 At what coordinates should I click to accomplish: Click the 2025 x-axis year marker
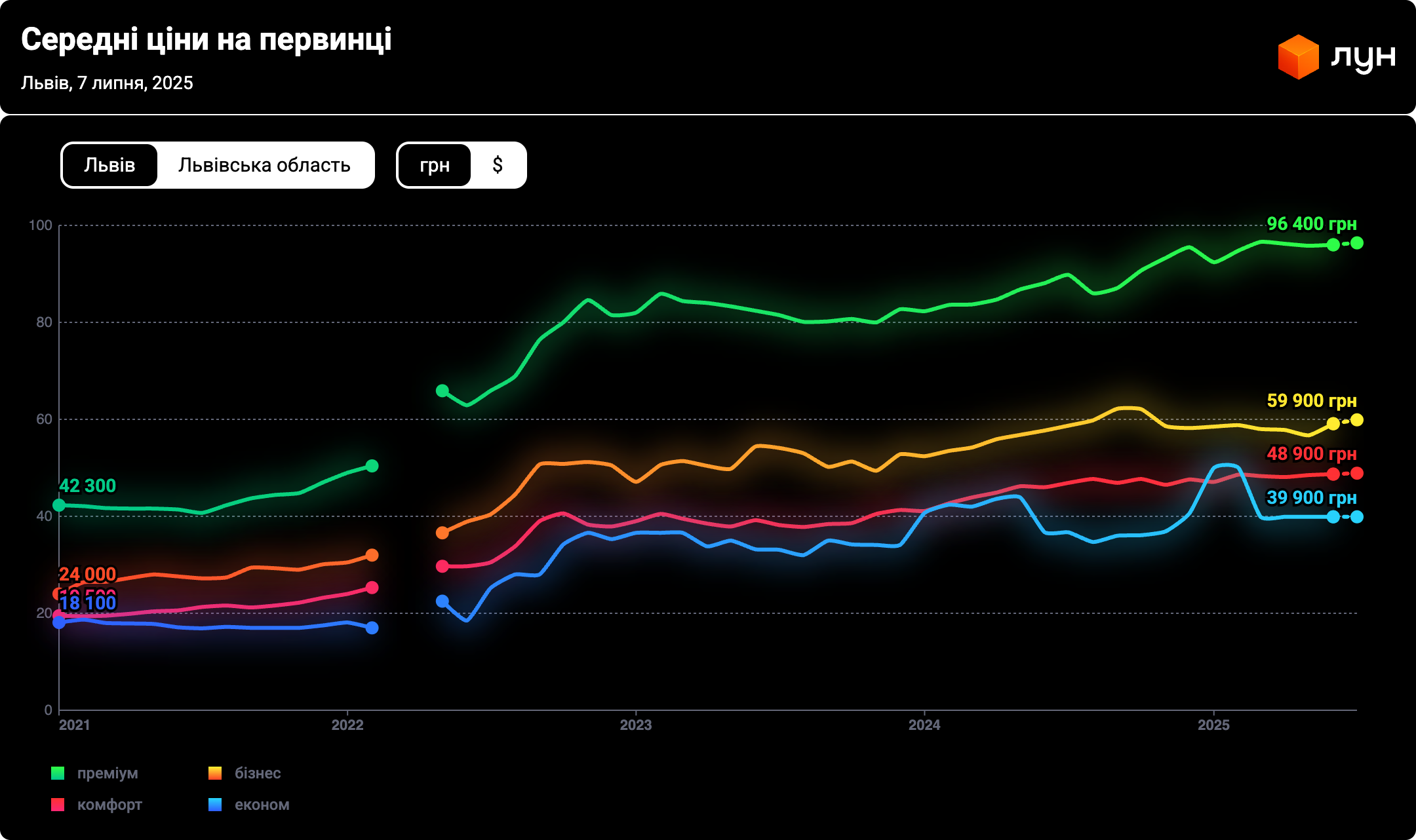coord(1213,725)
